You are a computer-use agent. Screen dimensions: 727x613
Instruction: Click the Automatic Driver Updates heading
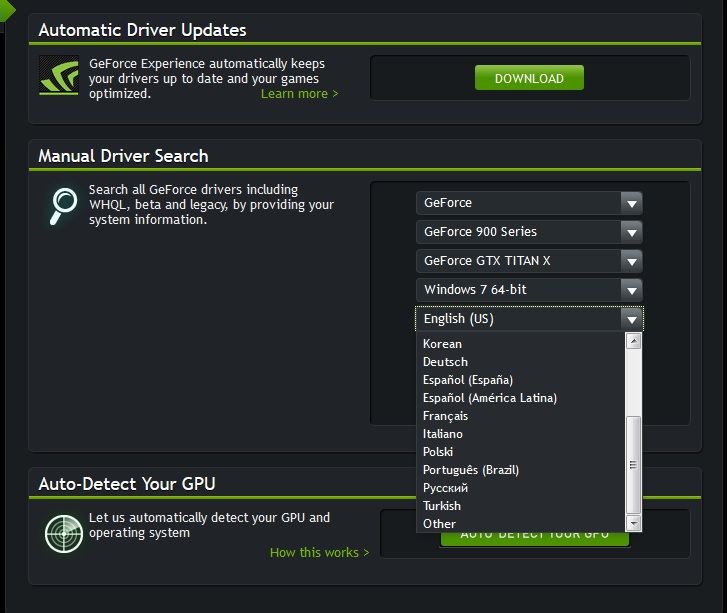(142, 30)
